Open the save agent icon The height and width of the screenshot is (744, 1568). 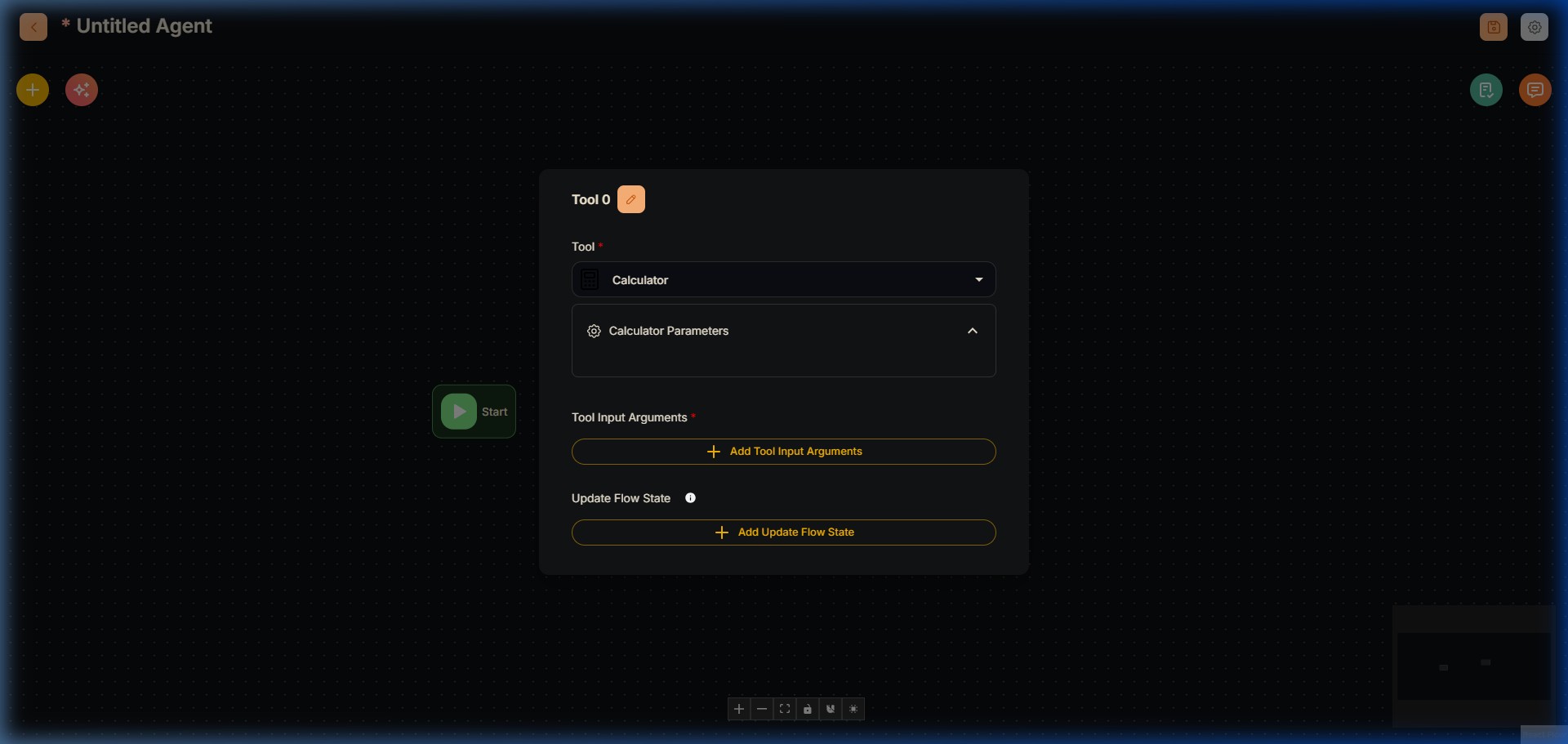click(1493, 27)
